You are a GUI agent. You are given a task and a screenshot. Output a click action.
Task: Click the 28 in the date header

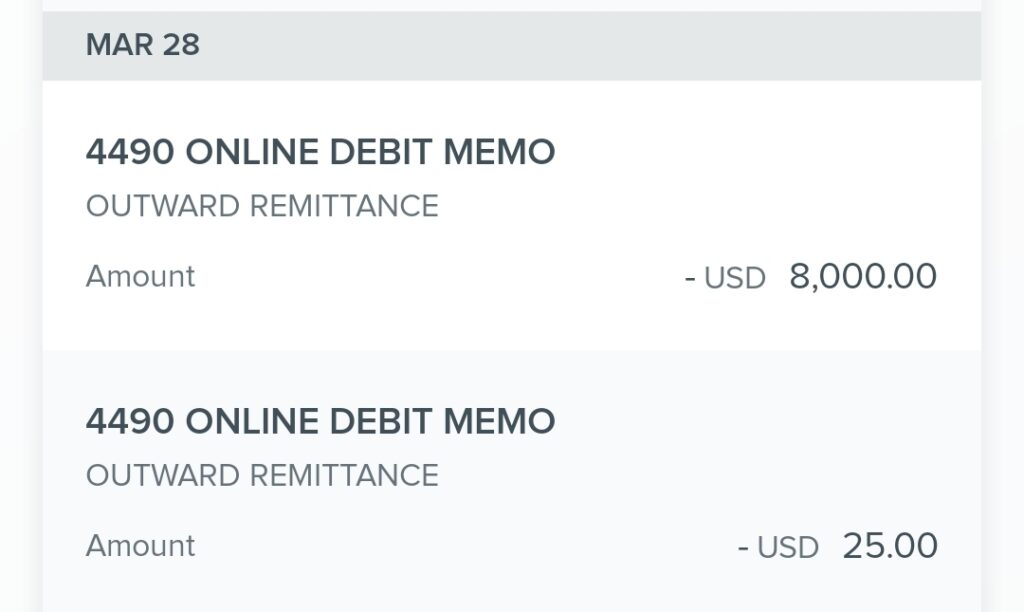tap(181, 45)
